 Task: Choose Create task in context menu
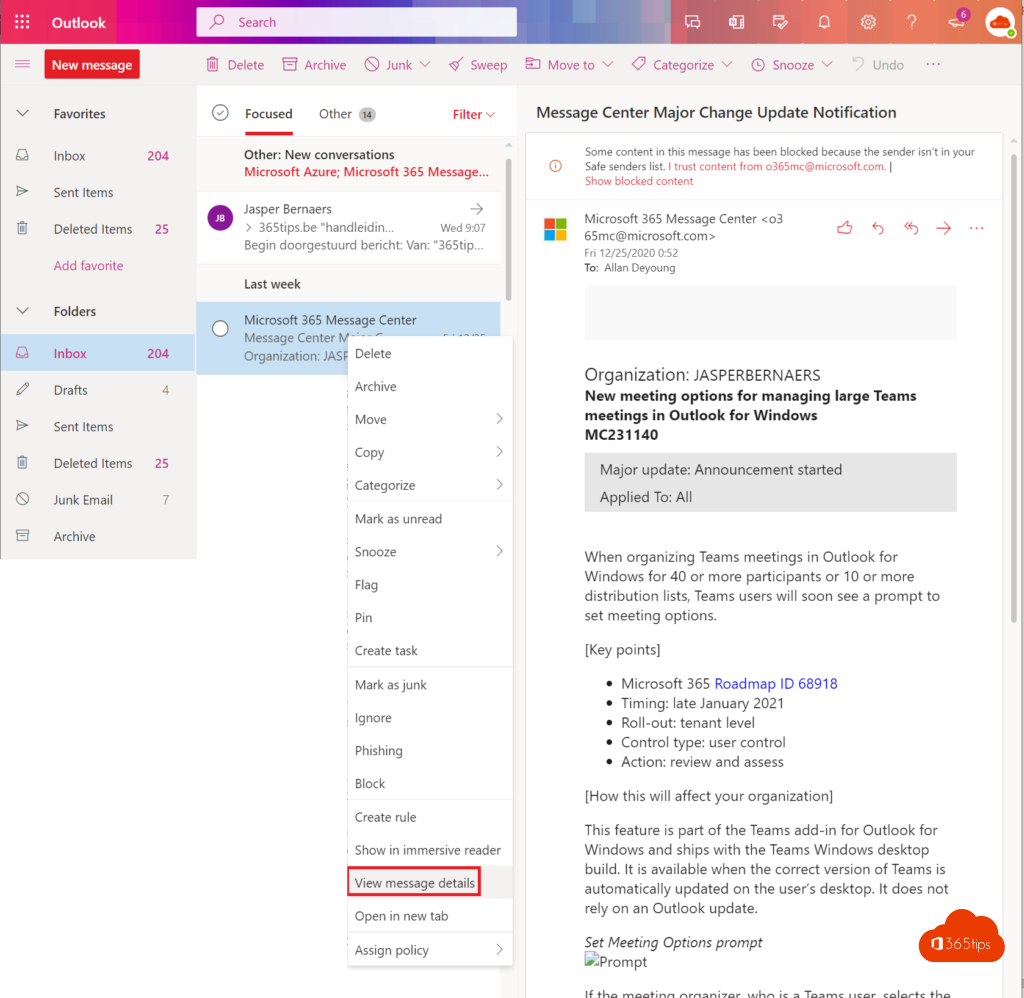point(430,651)
